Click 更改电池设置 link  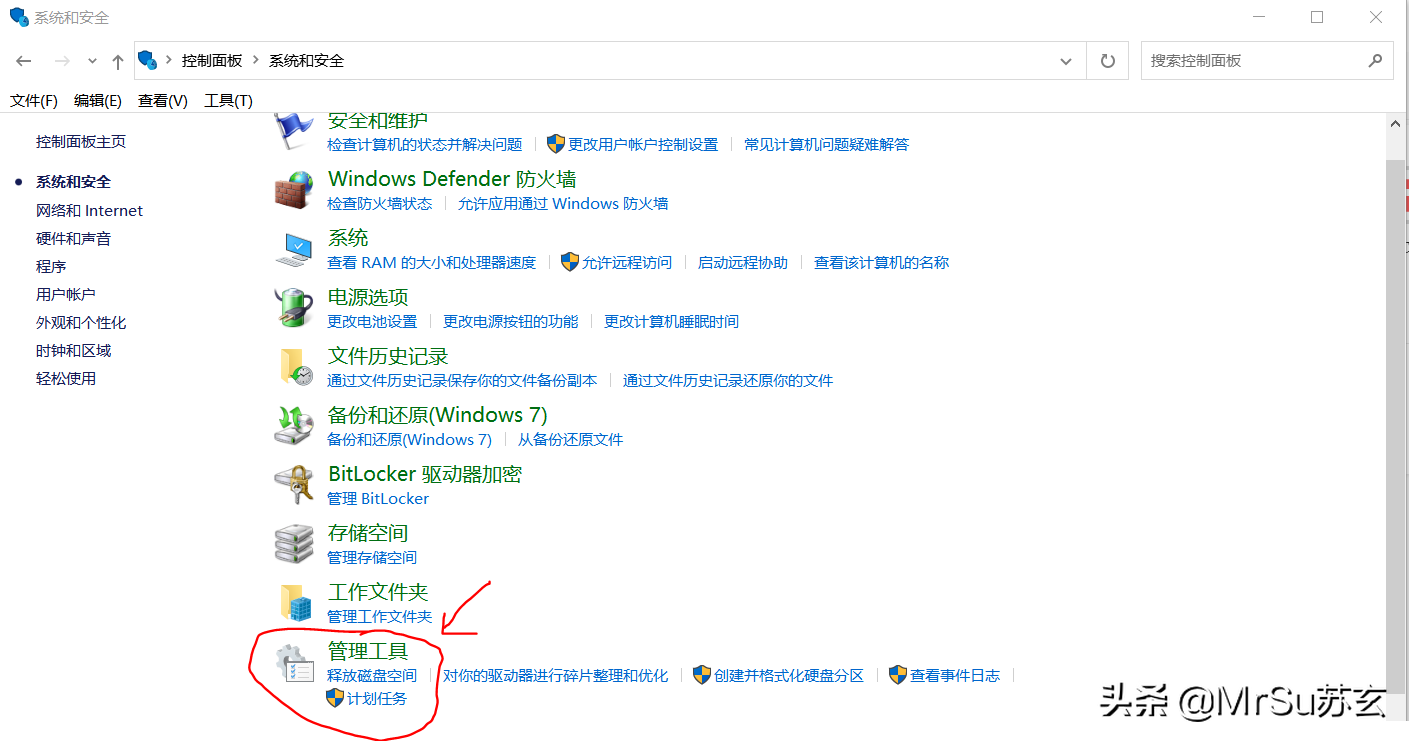coord(372,321)
